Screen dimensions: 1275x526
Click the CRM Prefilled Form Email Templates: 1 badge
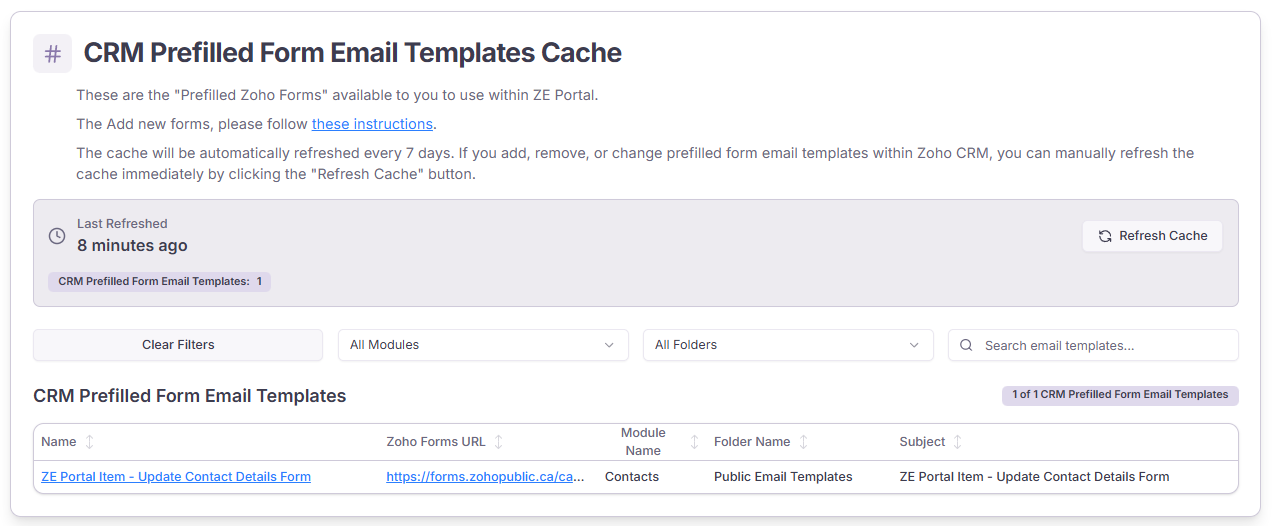[x=159, y=282]
